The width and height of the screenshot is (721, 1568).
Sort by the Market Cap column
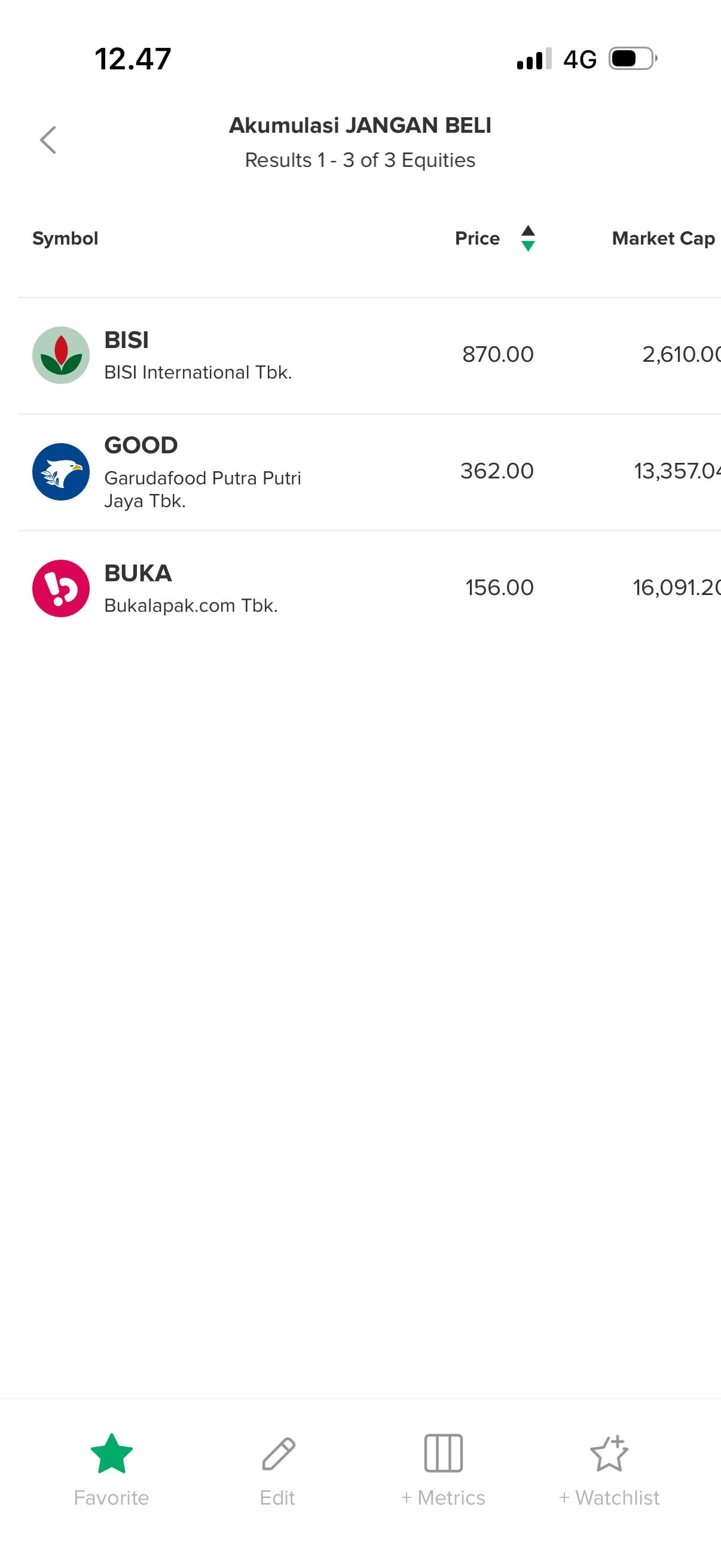663,238
